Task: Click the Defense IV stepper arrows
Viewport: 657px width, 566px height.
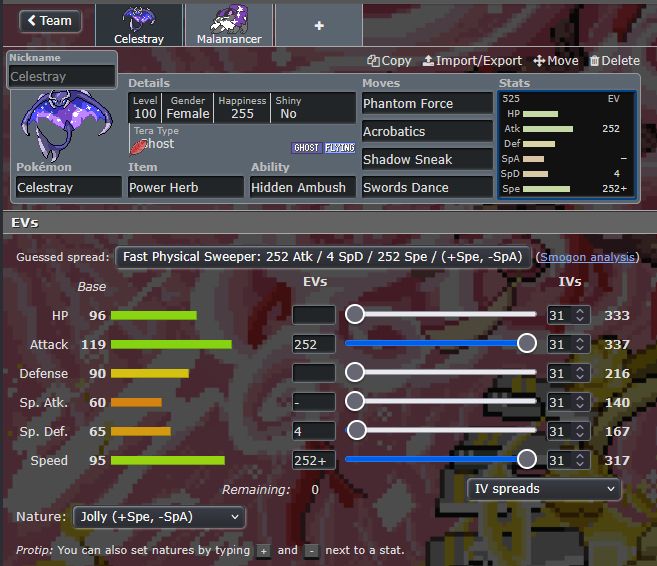Action: [580, 373]
